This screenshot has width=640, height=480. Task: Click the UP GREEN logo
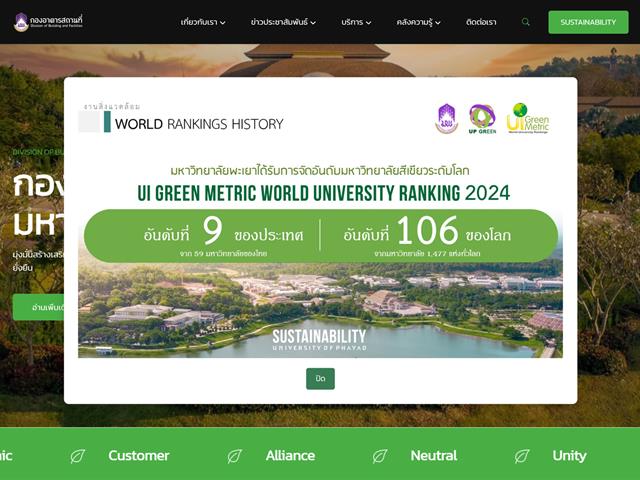tap(482, 119)
